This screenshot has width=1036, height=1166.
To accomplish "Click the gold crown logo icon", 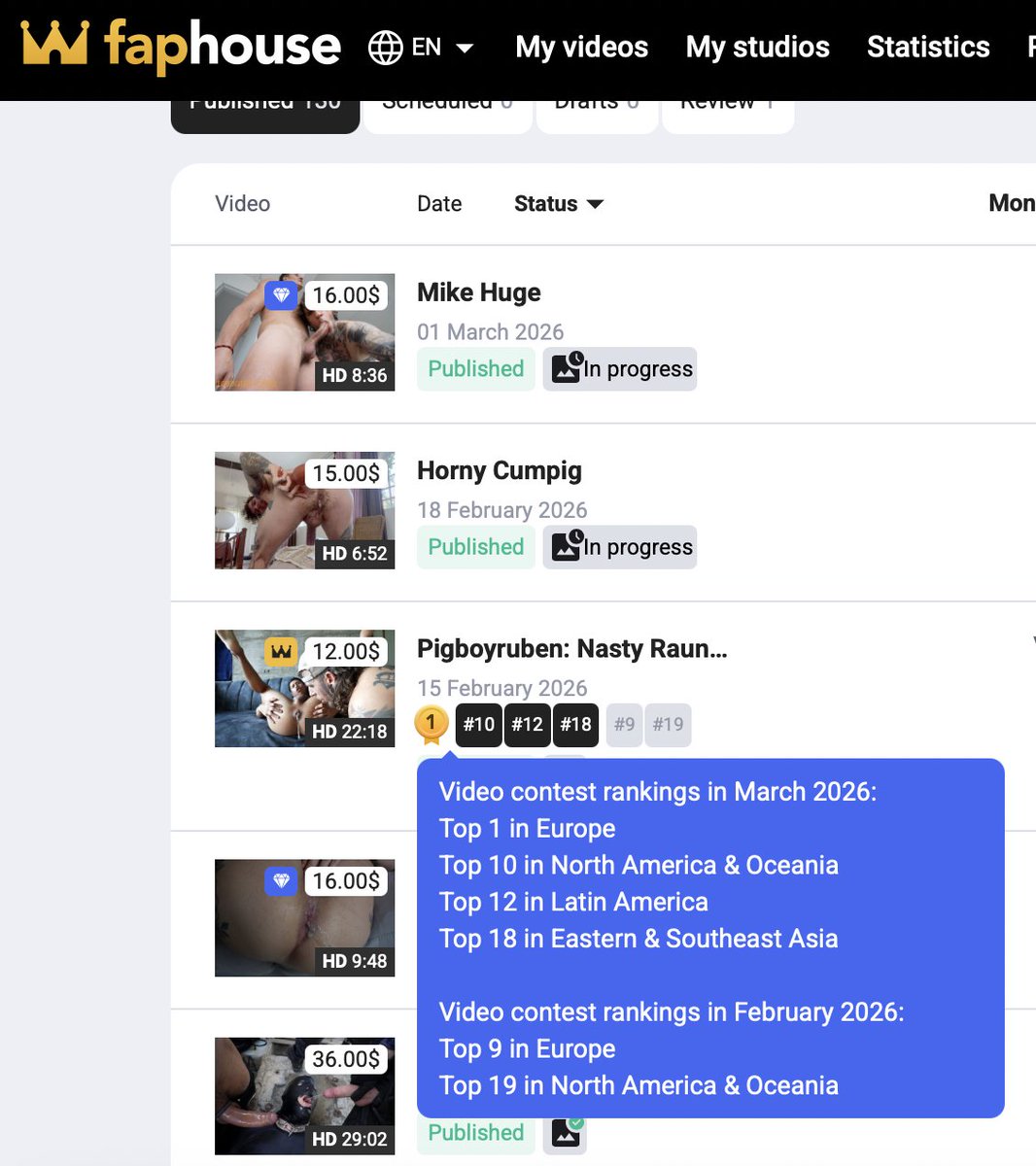I will tap(54, 43).
